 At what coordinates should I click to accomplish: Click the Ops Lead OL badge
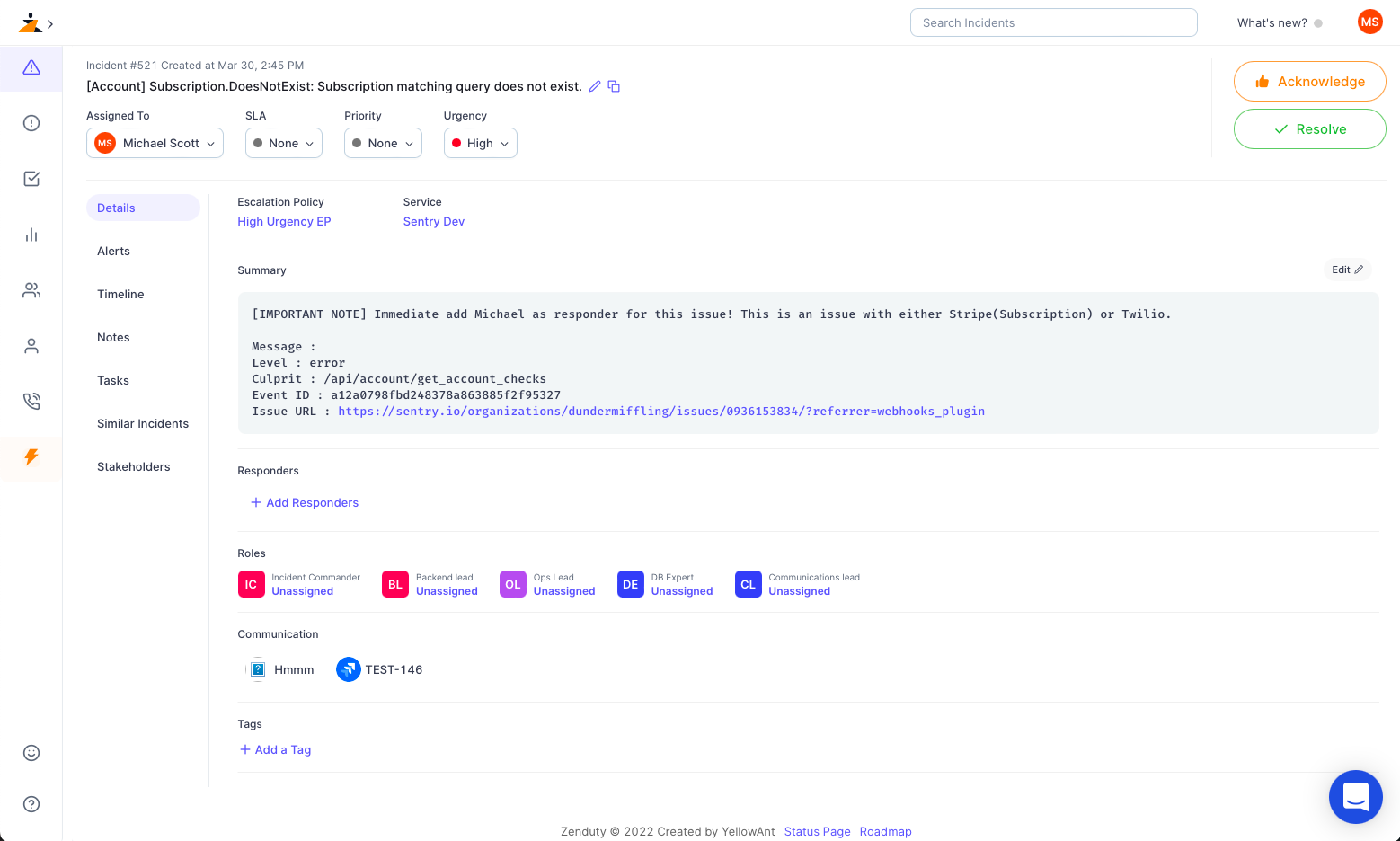(x=513, y=584)
